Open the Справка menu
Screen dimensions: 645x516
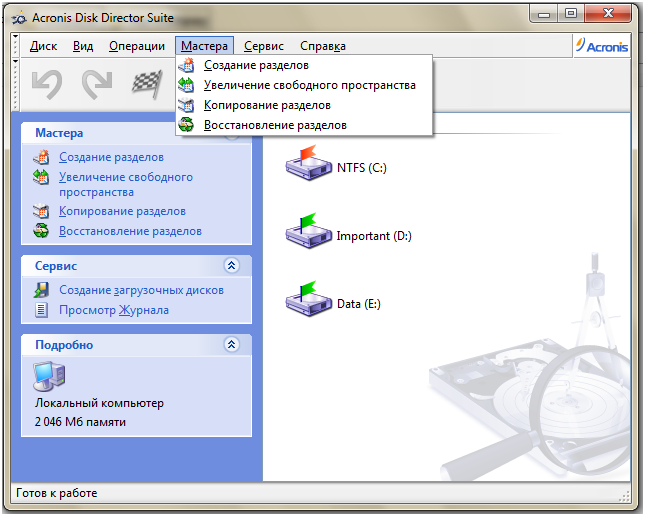323,46
